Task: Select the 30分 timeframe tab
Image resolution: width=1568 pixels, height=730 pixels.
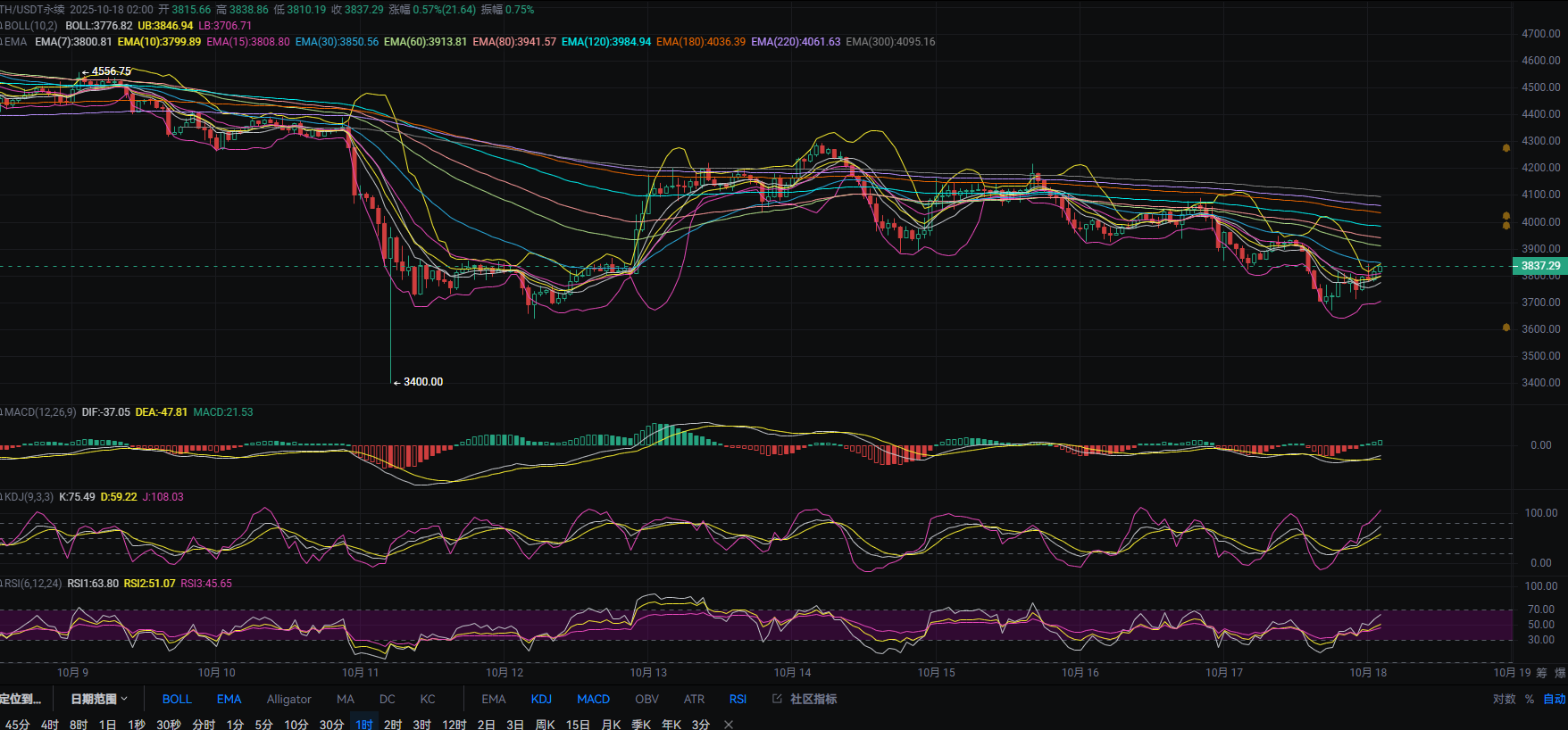Action: pos(331,724)
